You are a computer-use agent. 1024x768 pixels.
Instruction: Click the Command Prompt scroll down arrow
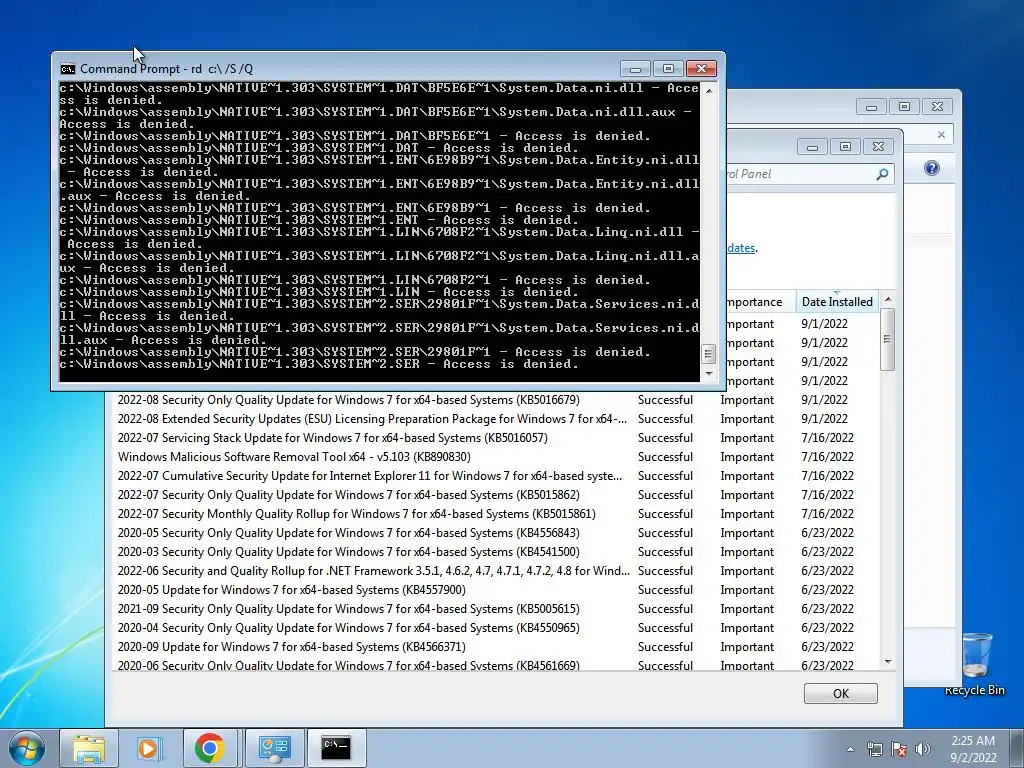[x=709, y=374]
